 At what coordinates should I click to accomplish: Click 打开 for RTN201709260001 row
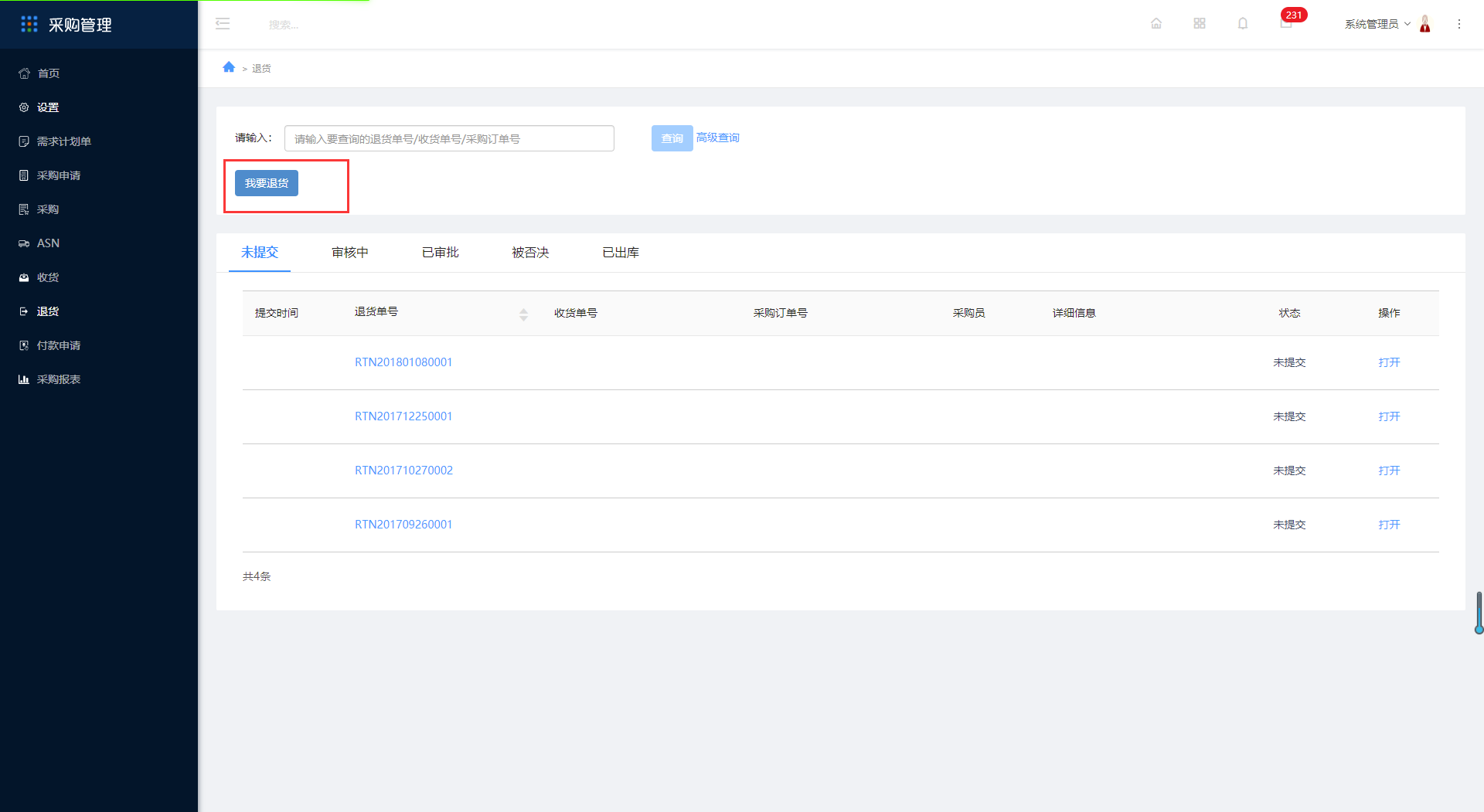[x=1389, y=525]
